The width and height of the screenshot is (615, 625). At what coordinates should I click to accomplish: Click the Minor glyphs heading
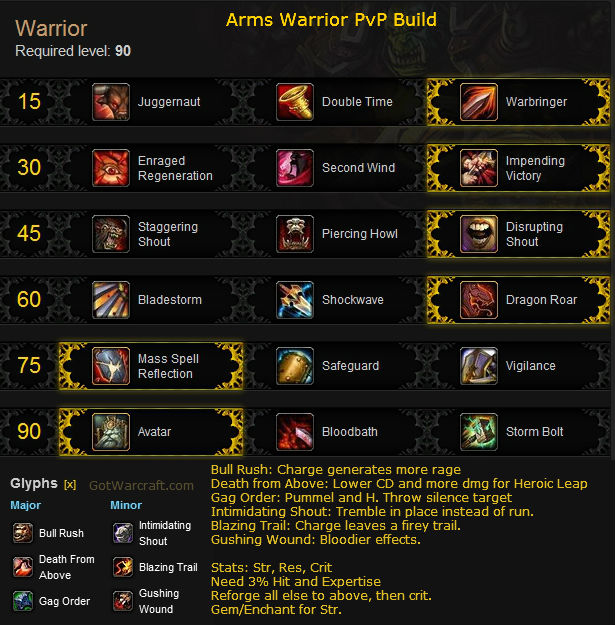126,505
